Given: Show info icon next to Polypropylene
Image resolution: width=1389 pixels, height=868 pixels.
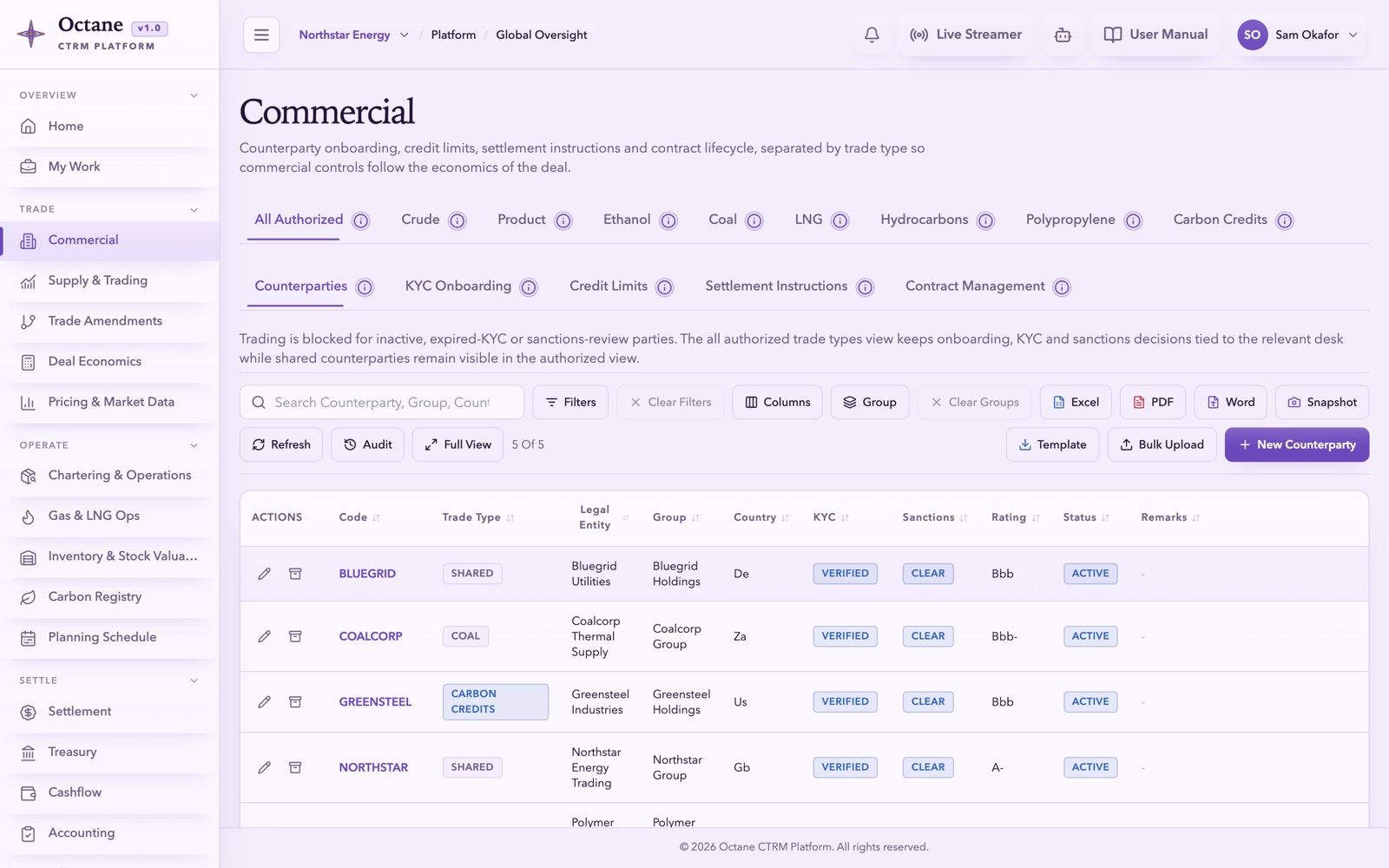Looking at the screenshot, I should pyautogui.click(x=1134, y=220).
